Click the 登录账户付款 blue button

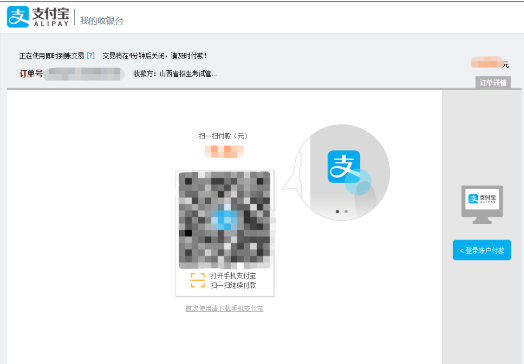482,250
